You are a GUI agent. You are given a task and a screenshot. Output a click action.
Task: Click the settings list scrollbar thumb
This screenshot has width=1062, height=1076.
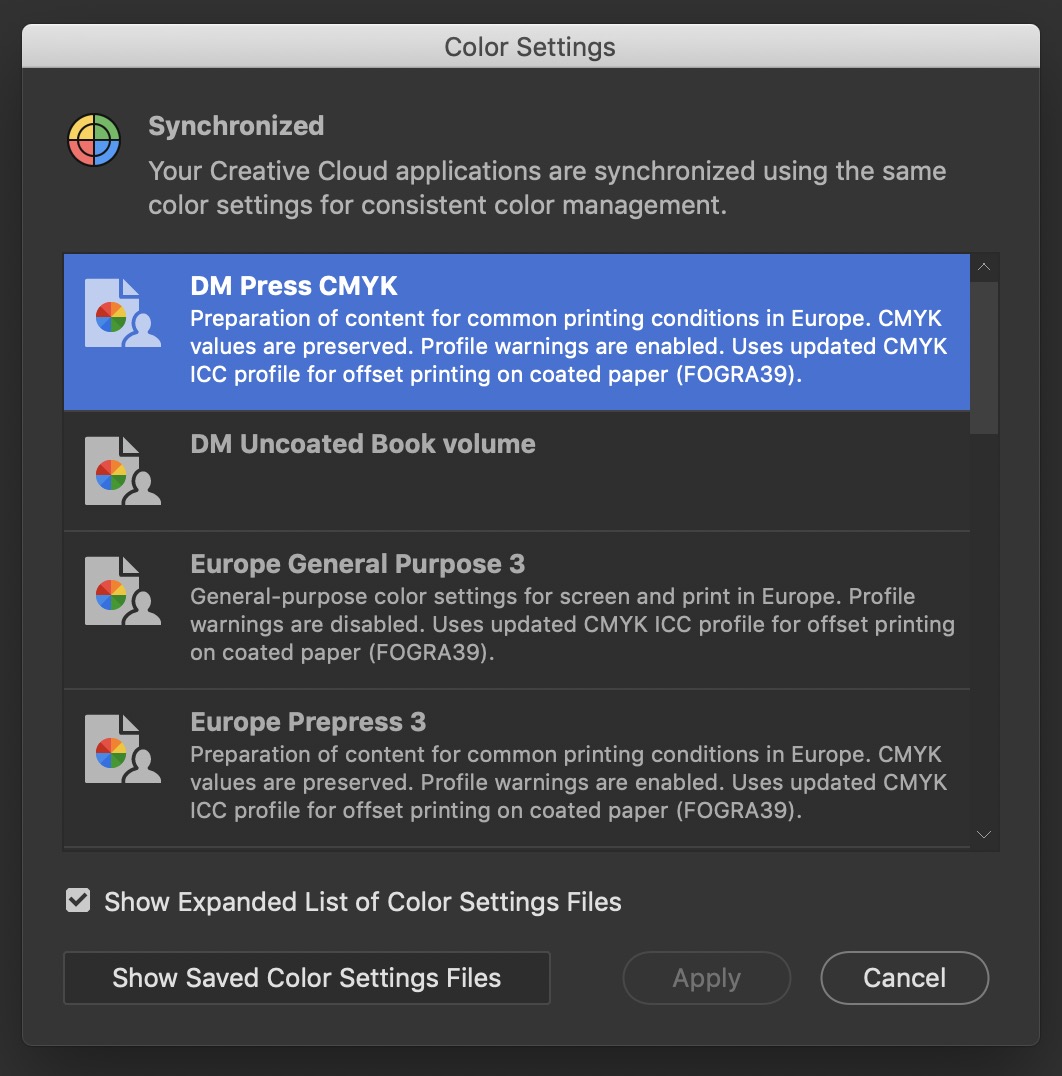tap(984, 355)
